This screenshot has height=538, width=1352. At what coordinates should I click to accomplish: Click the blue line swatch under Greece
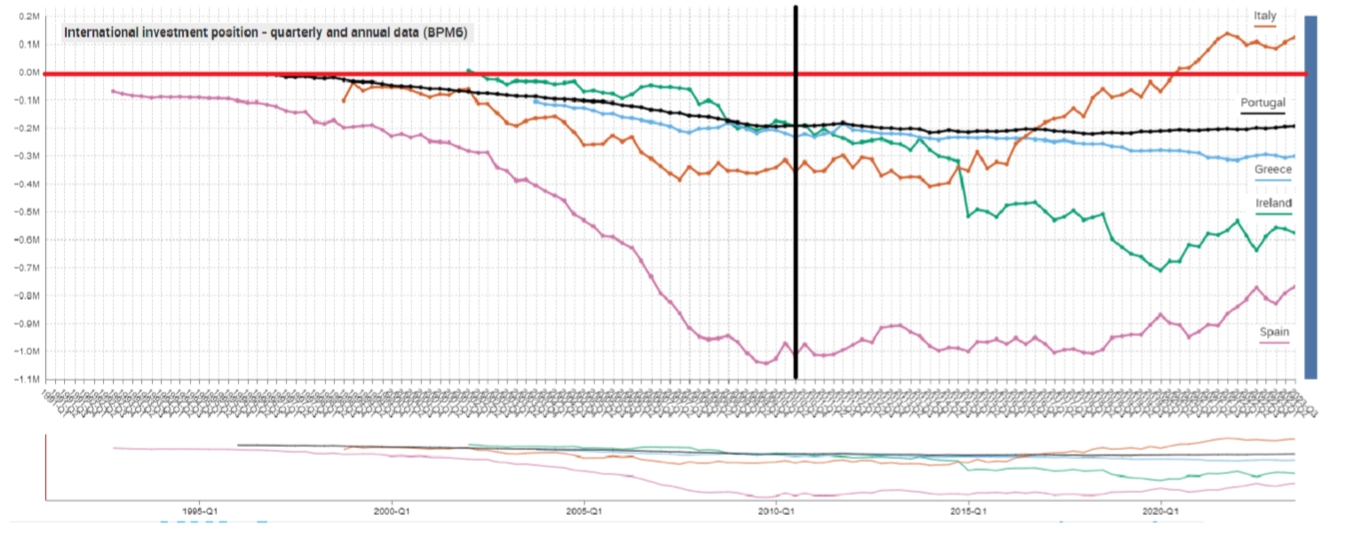pos(1273,180)
